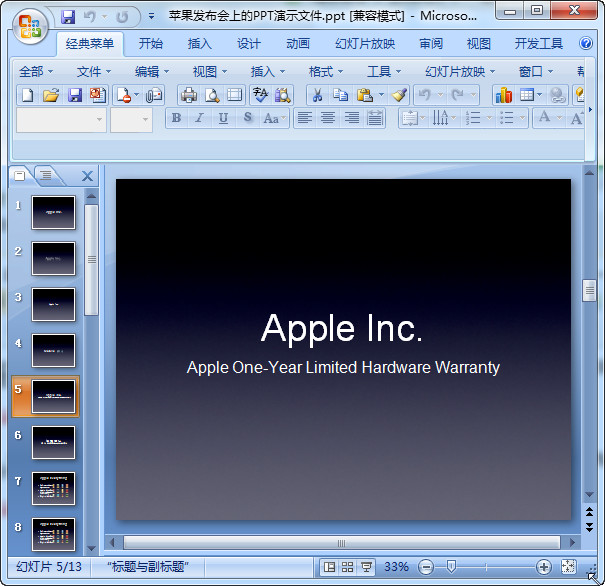Click the email attachment paperclip icon
Screen dimensions: 605x586
154,95
